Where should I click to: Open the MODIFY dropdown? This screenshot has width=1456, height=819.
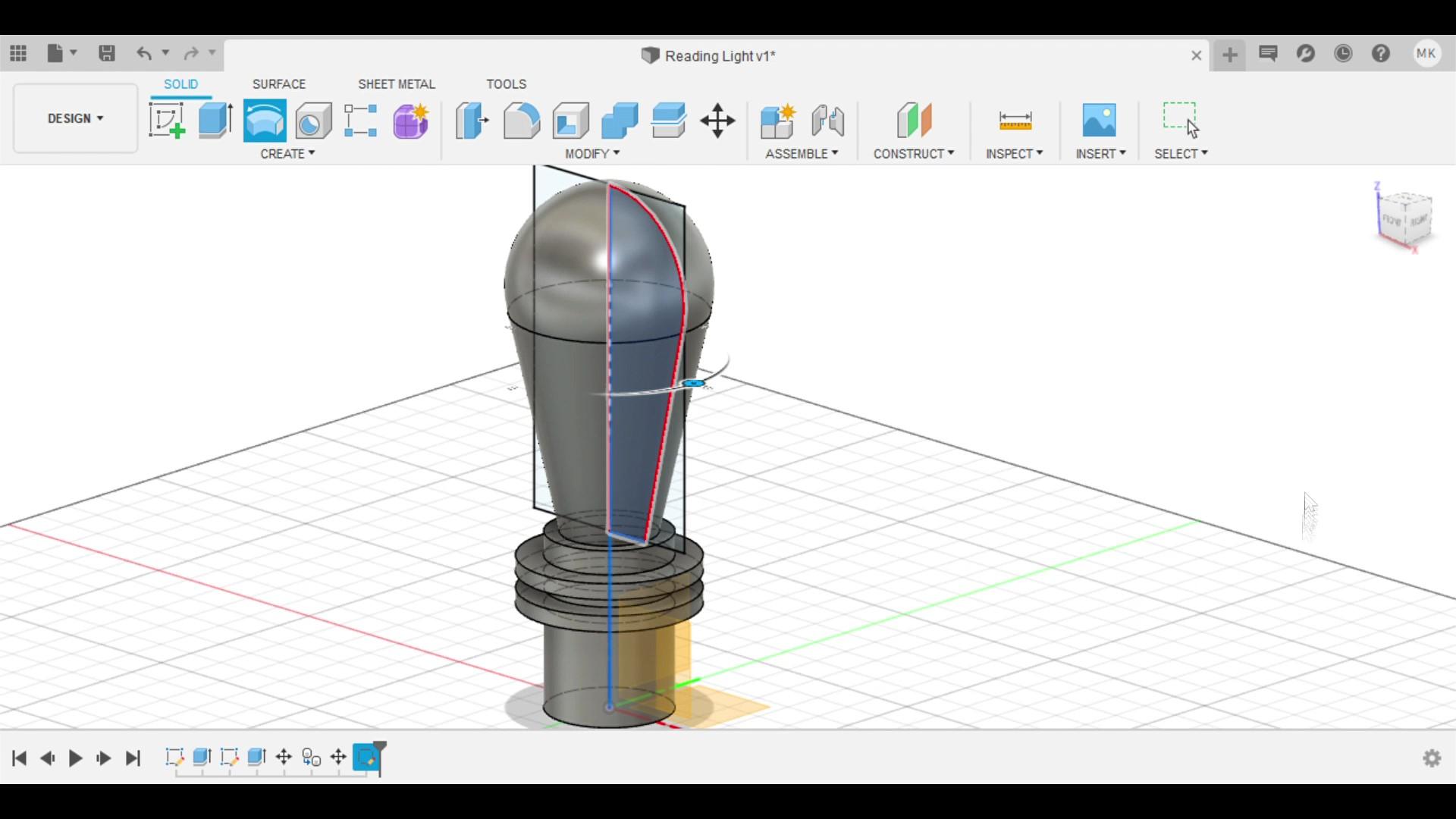click(591, 153)
